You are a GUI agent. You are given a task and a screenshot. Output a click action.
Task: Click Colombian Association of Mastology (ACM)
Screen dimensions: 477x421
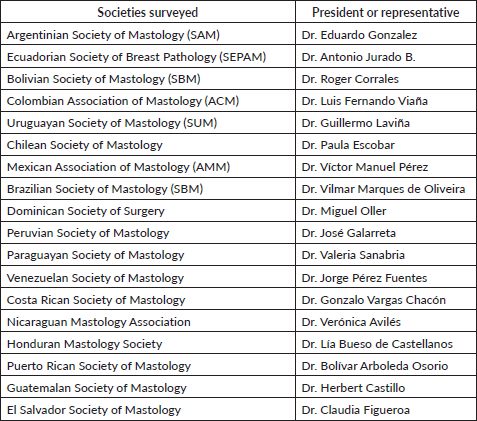(x=123, y=101)
